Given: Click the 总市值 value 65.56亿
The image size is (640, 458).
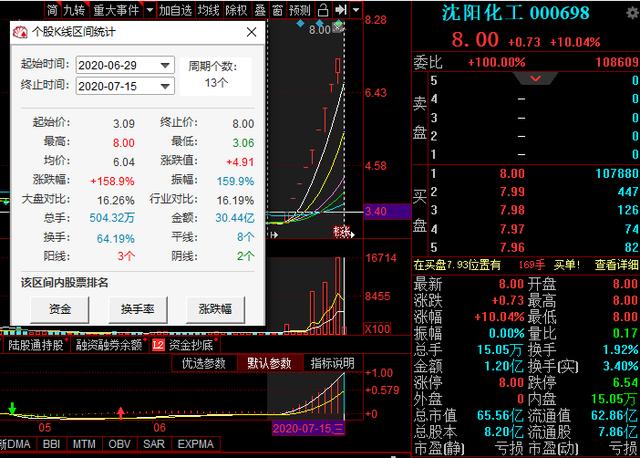Looking at the screenshot, I should pyautogui.click(x=500, y=416).
